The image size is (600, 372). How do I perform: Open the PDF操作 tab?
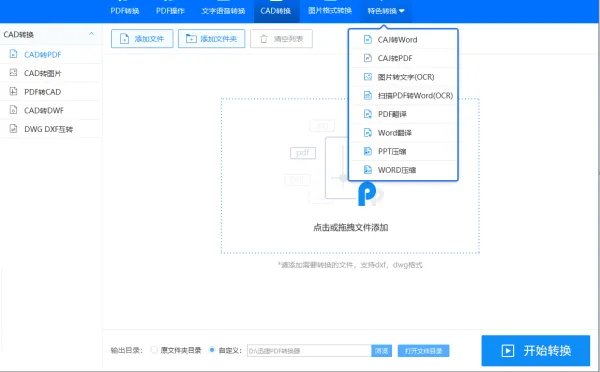(x=170, y=11)
